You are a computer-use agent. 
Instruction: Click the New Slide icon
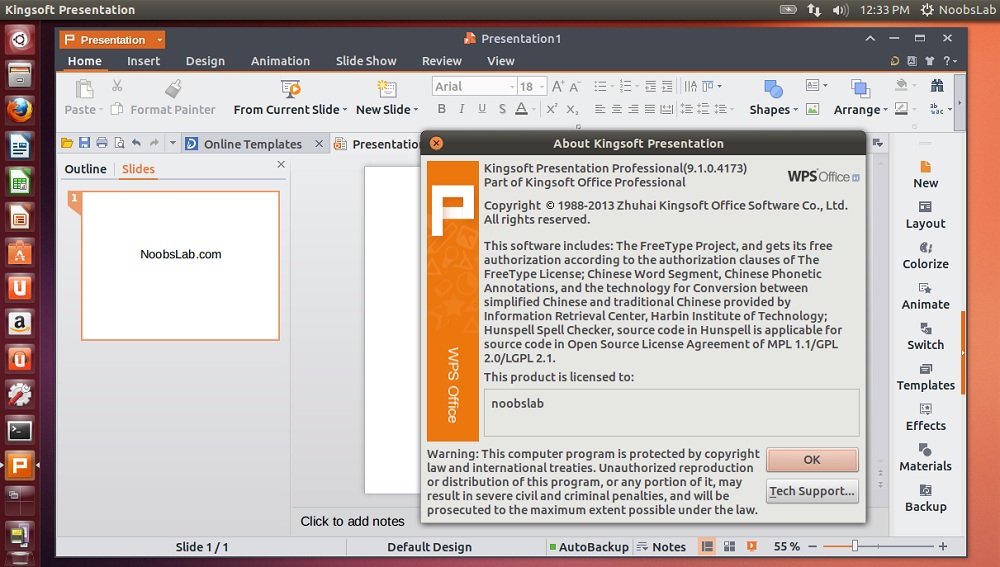[x=386, y=88]
